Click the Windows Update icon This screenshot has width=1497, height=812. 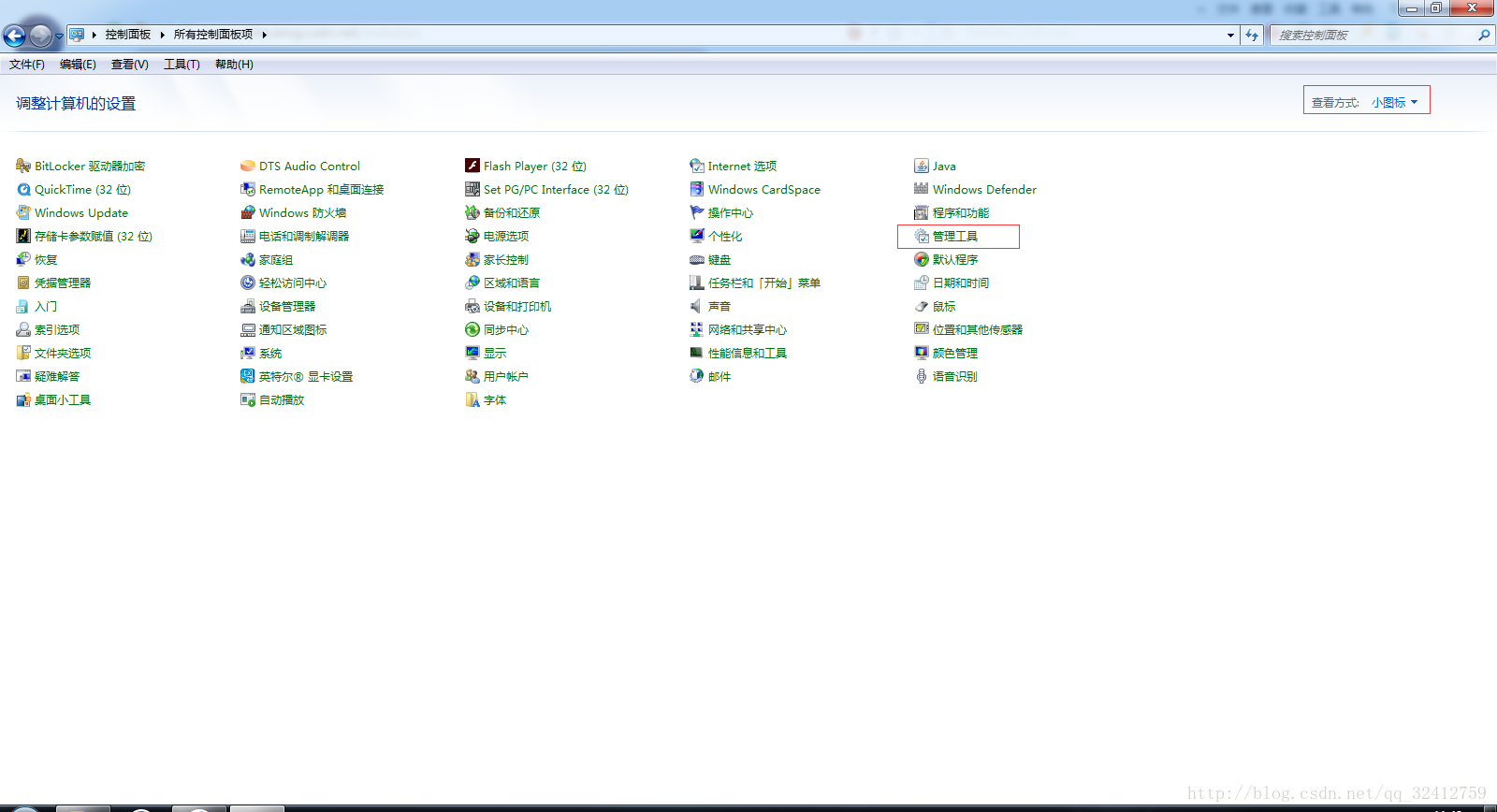23,212
